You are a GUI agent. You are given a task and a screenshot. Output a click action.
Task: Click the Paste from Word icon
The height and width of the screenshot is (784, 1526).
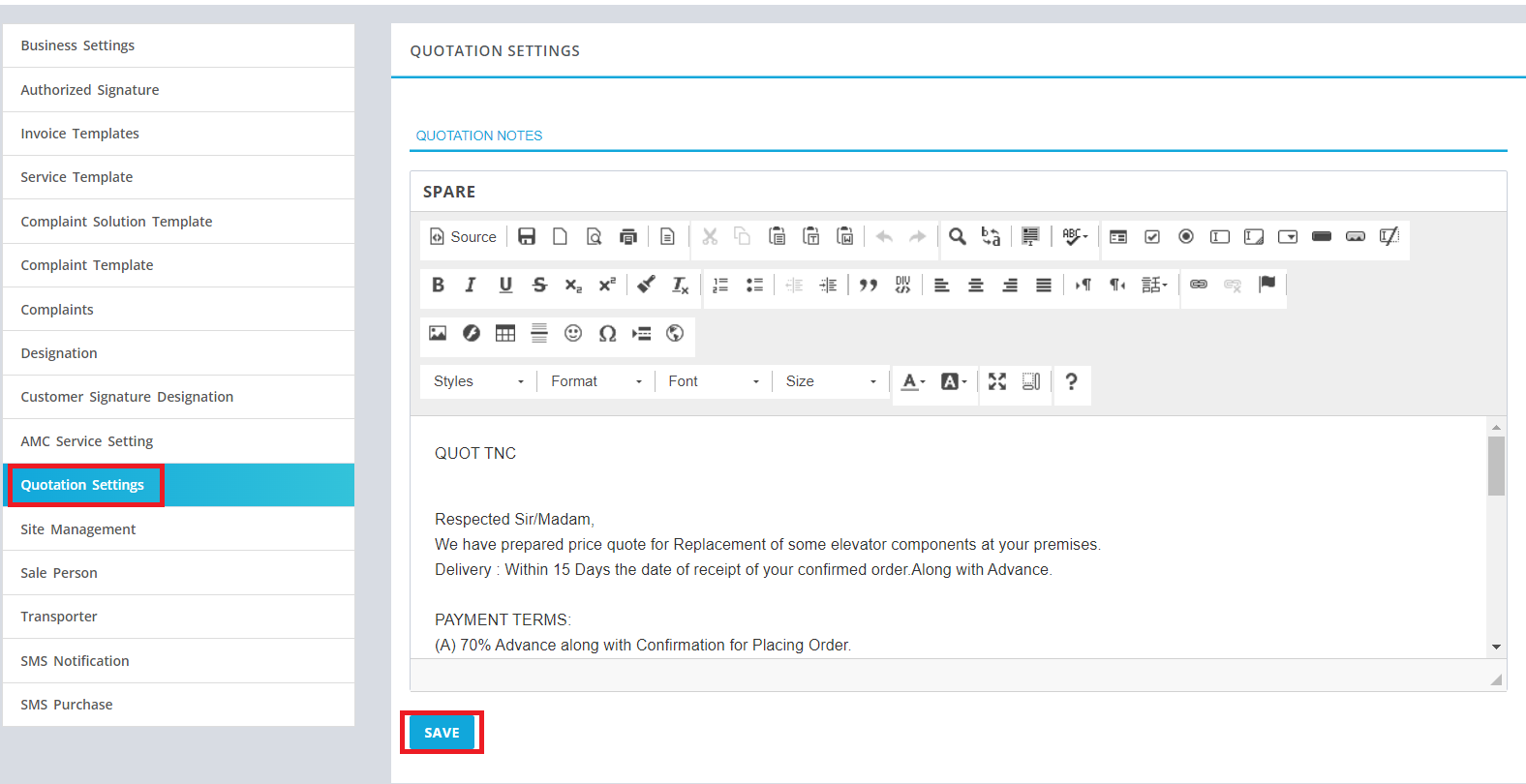[x=845, y=236]
